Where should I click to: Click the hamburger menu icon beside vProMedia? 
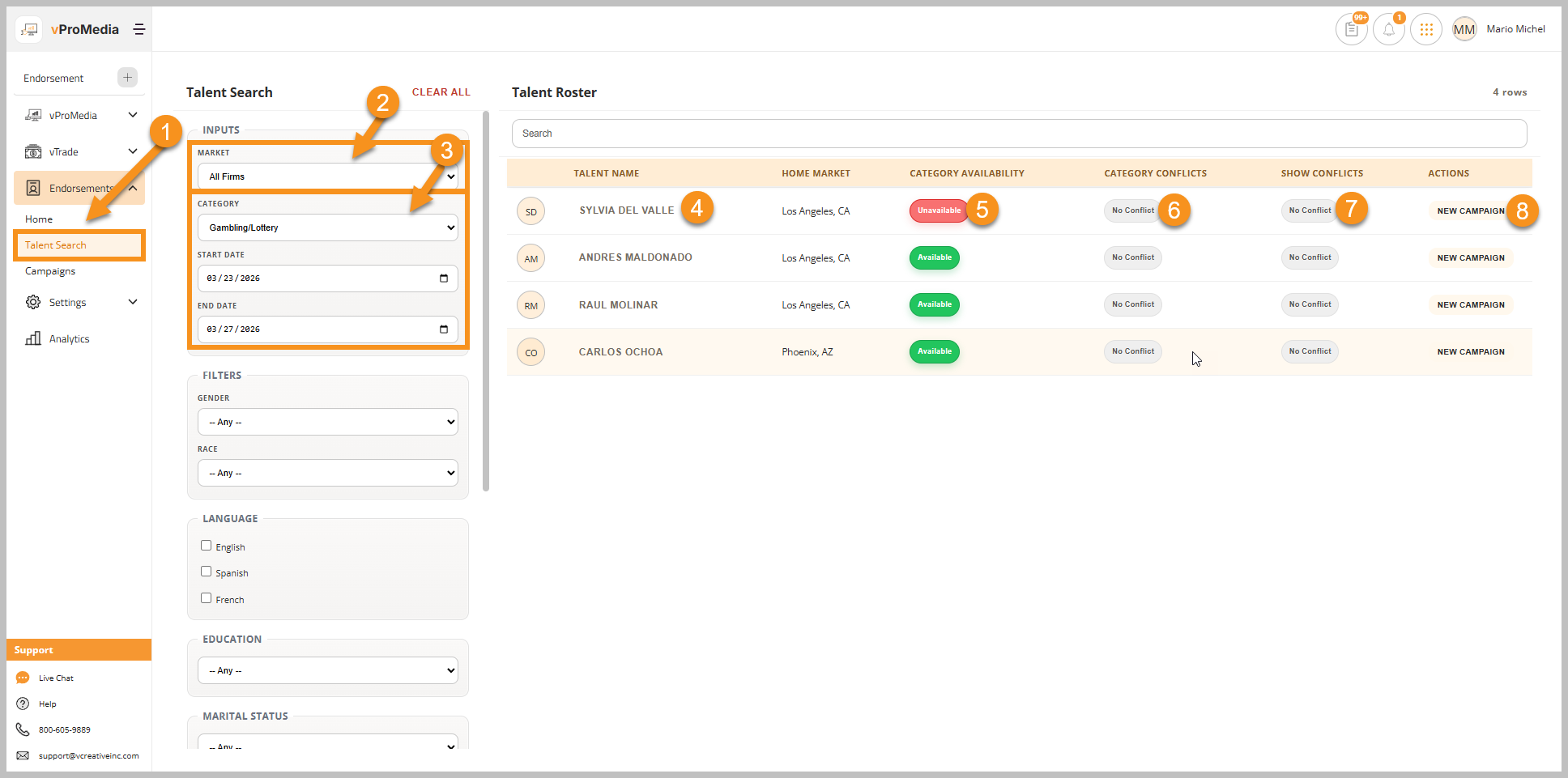pos(139,29)
